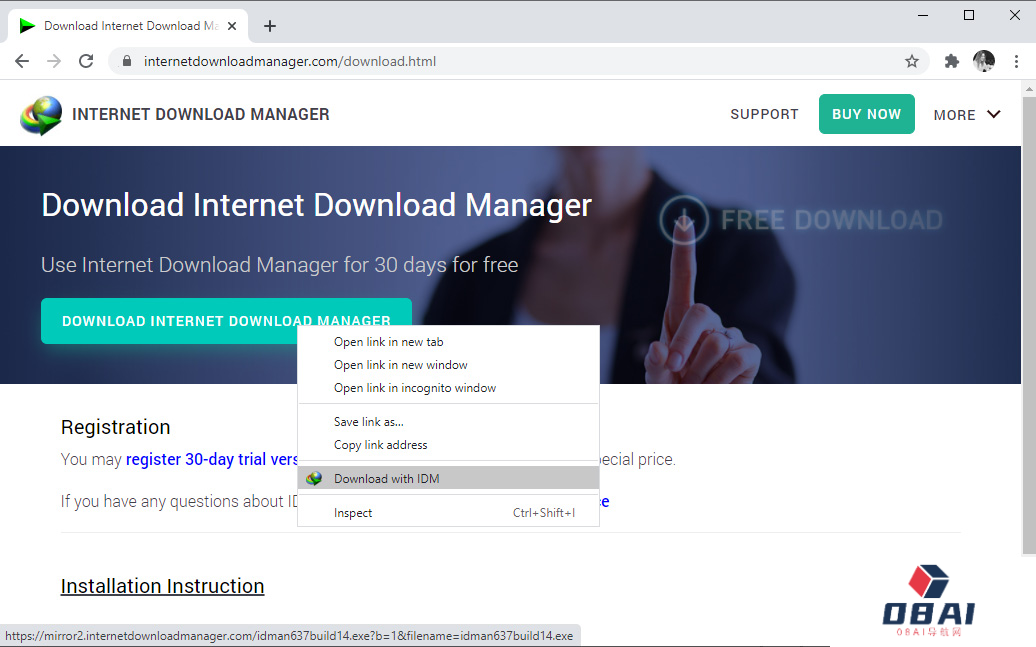Expand the MORE dropdown chevron
1036x647 pixels.
[x=994, y=114]
